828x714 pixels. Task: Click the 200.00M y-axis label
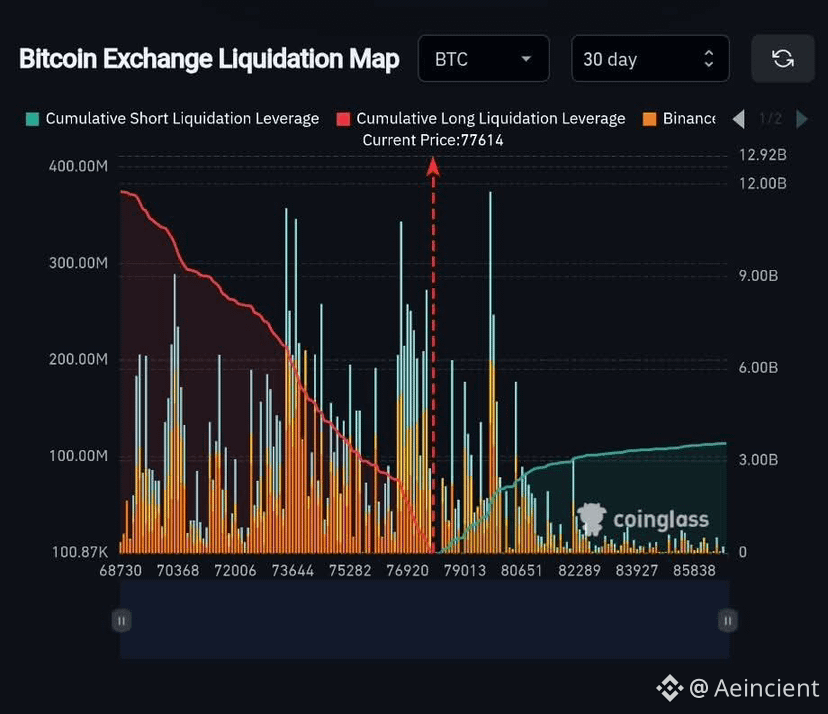coord(78,360)
